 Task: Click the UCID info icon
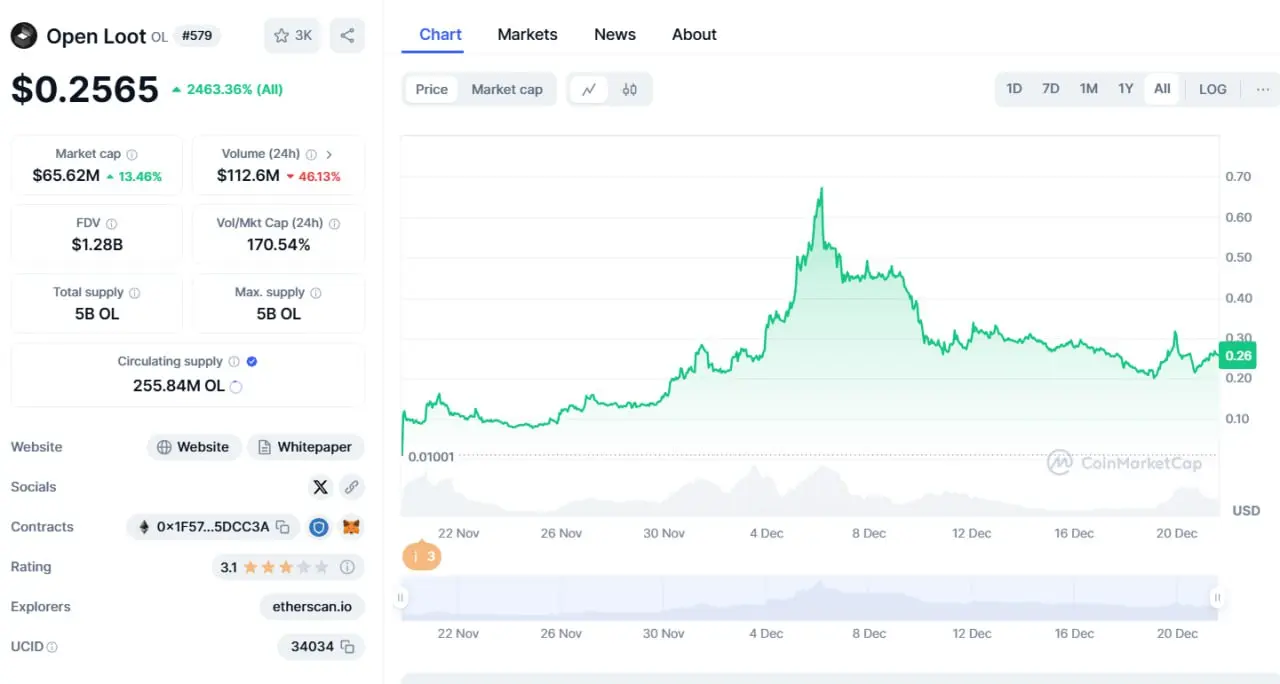[52, 647]
